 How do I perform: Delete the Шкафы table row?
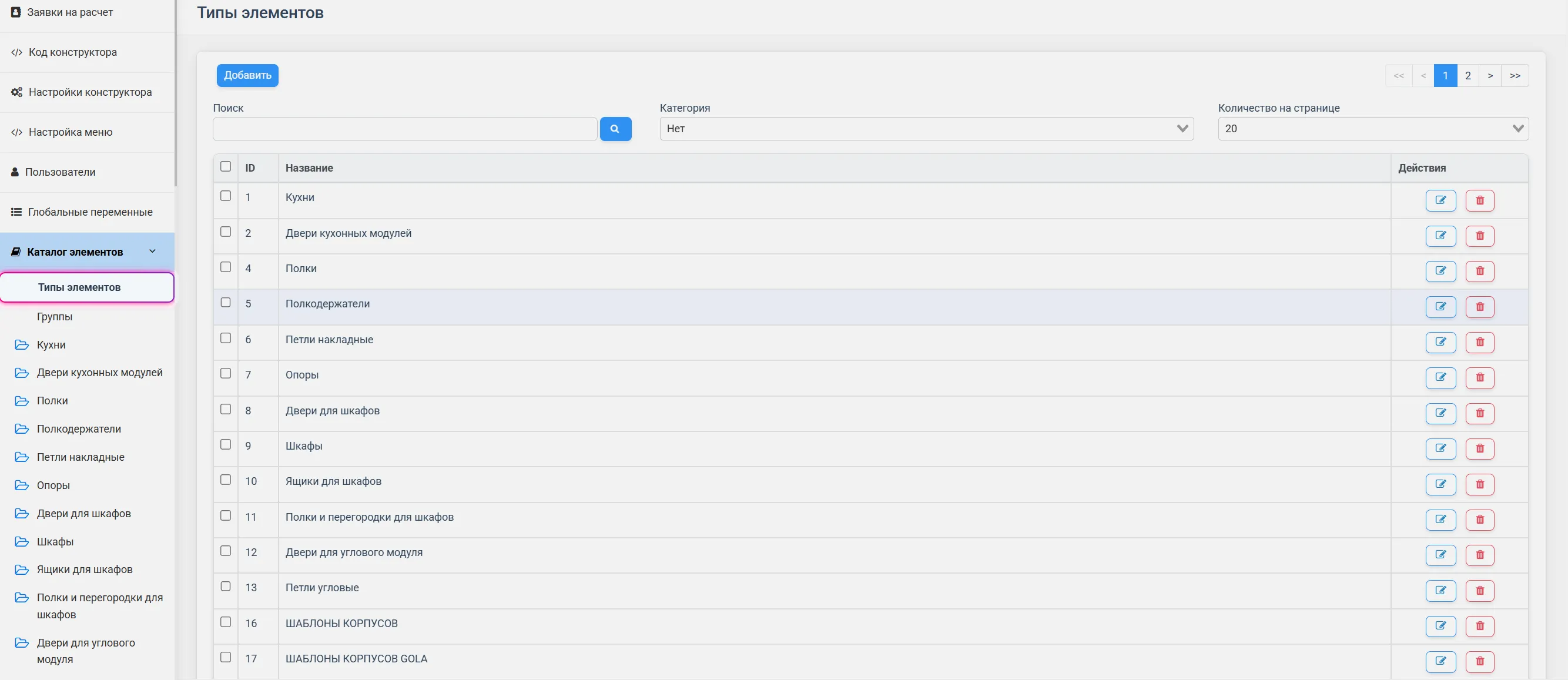1479,448
